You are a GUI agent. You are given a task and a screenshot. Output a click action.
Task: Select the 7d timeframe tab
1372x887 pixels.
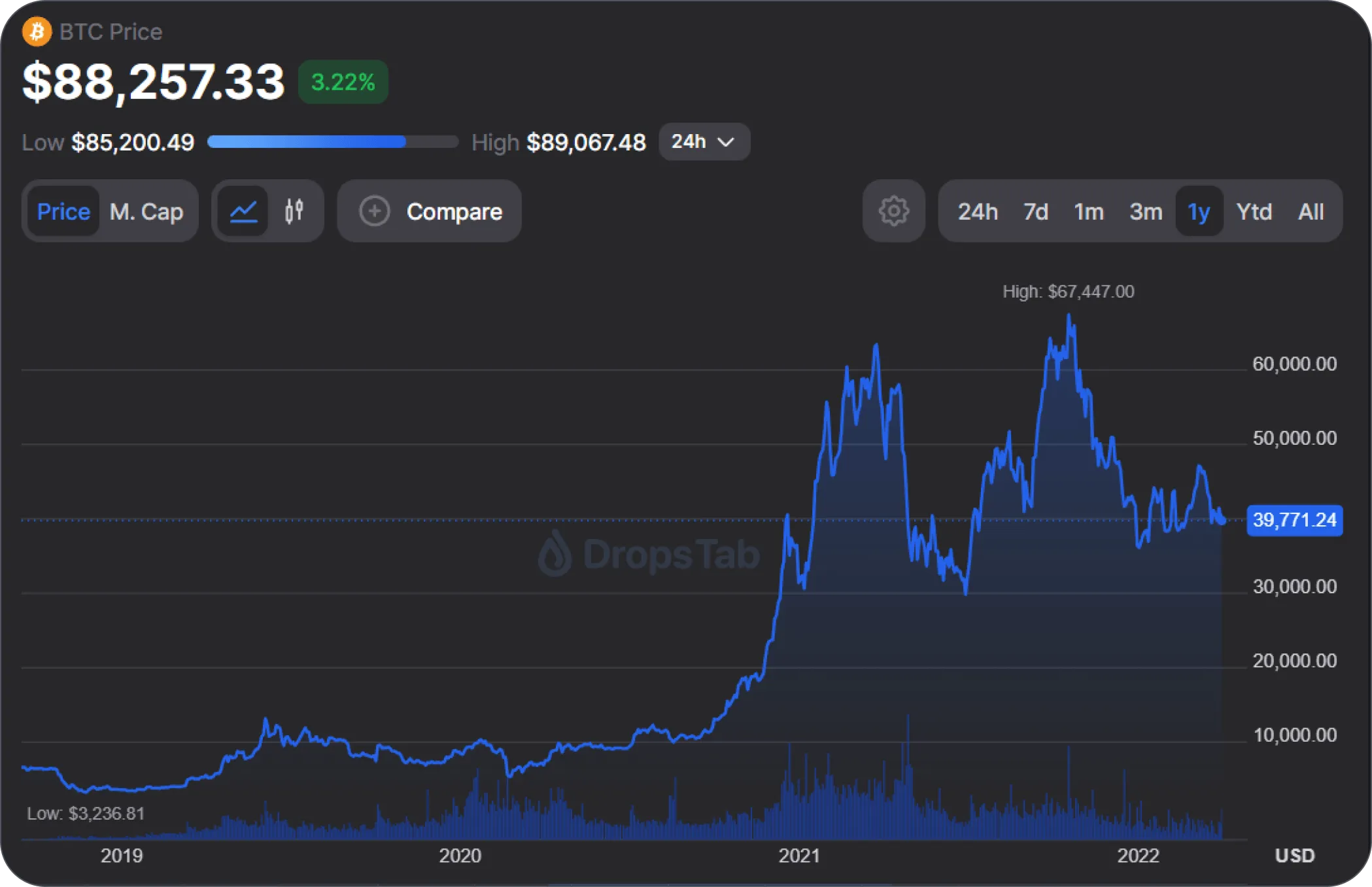tap(1035, 211)
